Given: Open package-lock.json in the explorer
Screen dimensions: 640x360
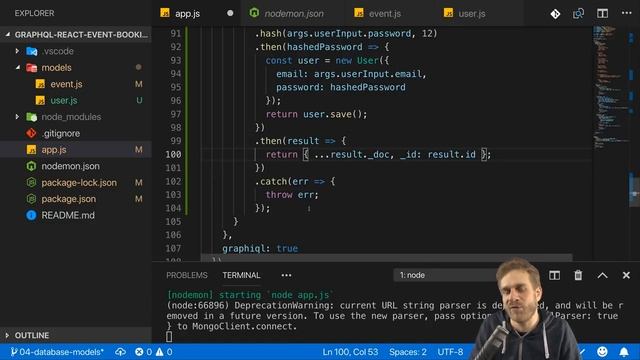Looking at the screenshot, I should click(76, 183).
